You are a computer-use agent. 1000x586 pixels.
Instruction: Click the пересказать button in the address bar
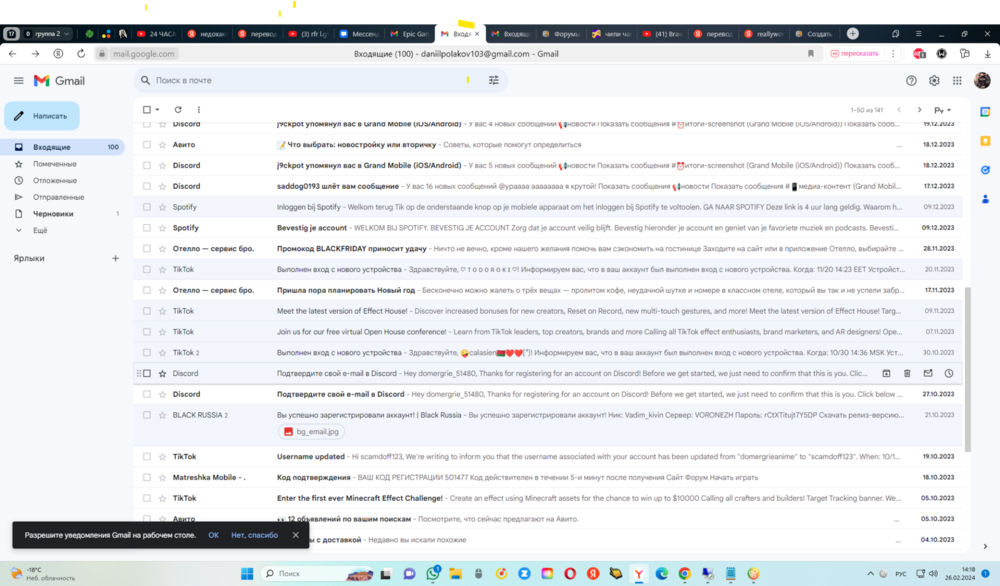(855, 54)
